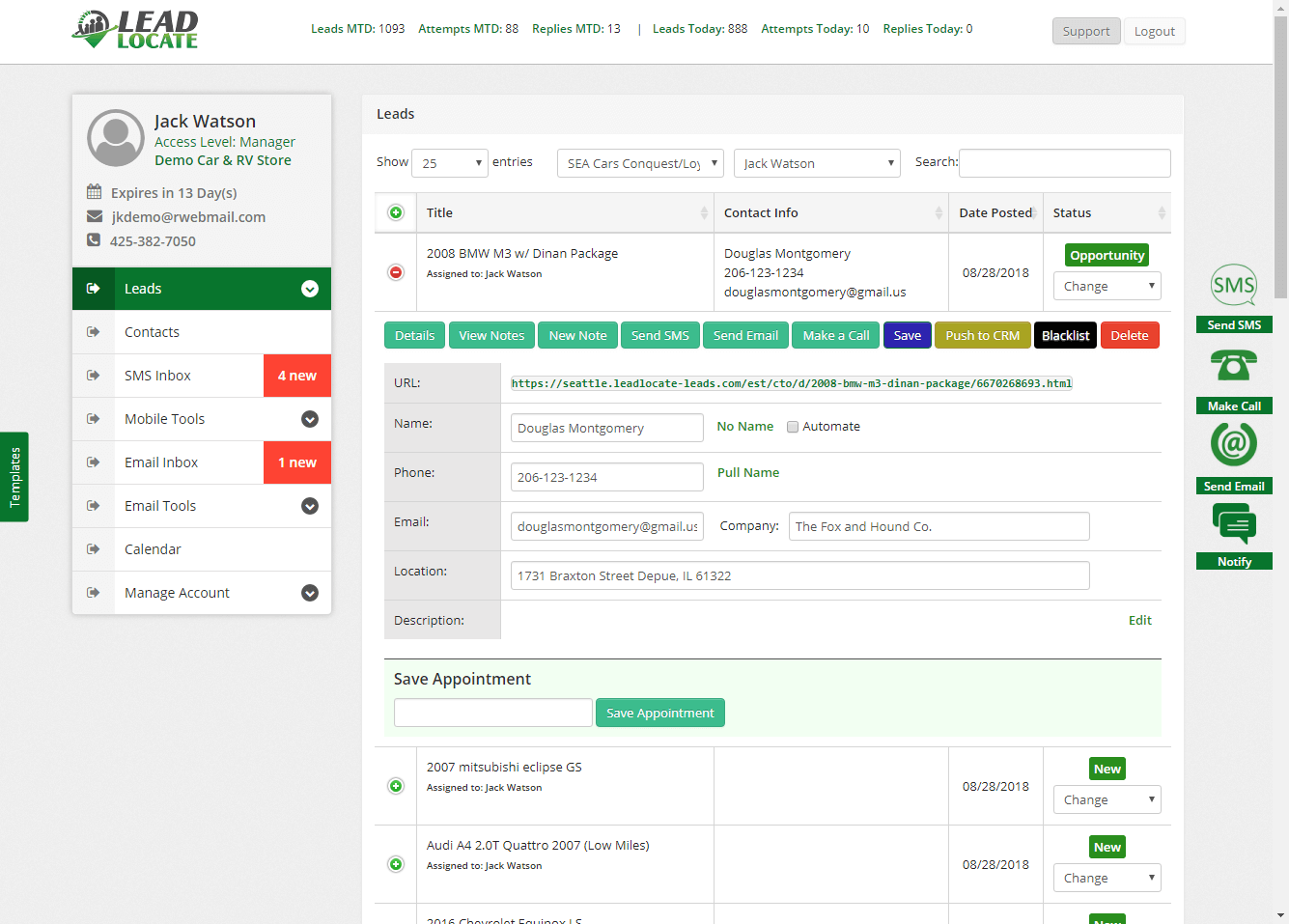Open the SEA Cars Conquest campaign dropdown
The height and width of the screenshot is (924, 1289).
pyautogui.click(x=640, y=163)
